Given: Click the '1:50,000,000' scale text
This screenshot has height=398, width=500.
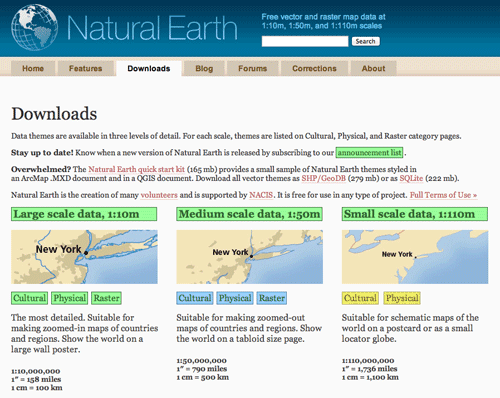Looking at the screenshot, I should [201, 360].
